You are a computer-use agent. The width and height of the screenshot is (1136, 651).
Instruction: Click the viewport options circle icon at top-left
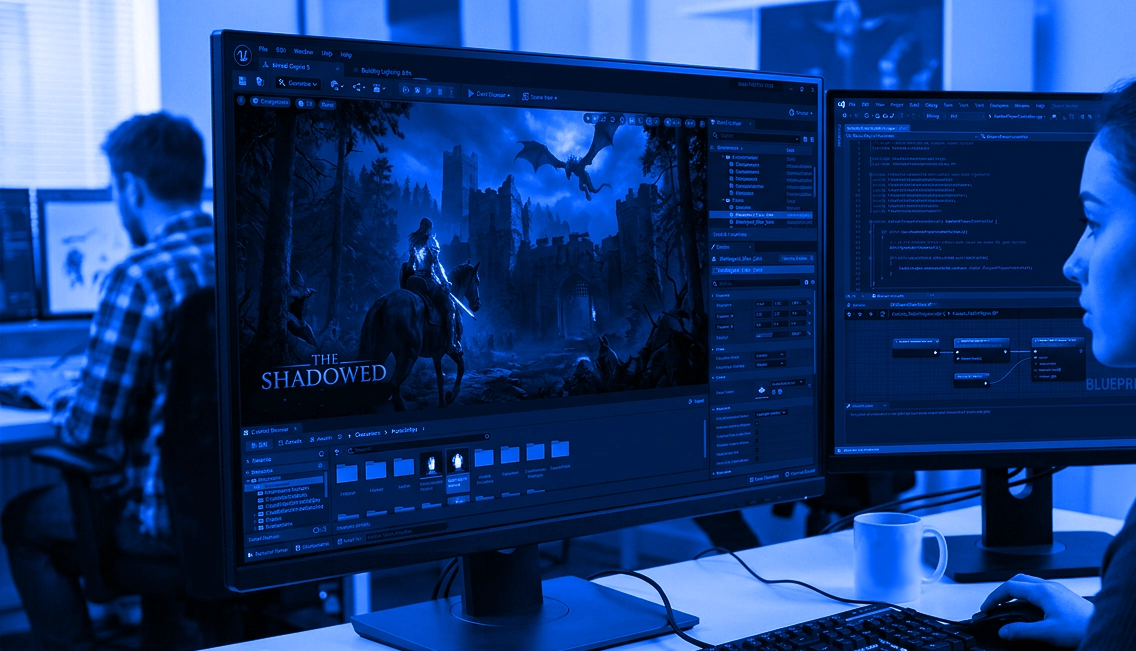[242, 101]
